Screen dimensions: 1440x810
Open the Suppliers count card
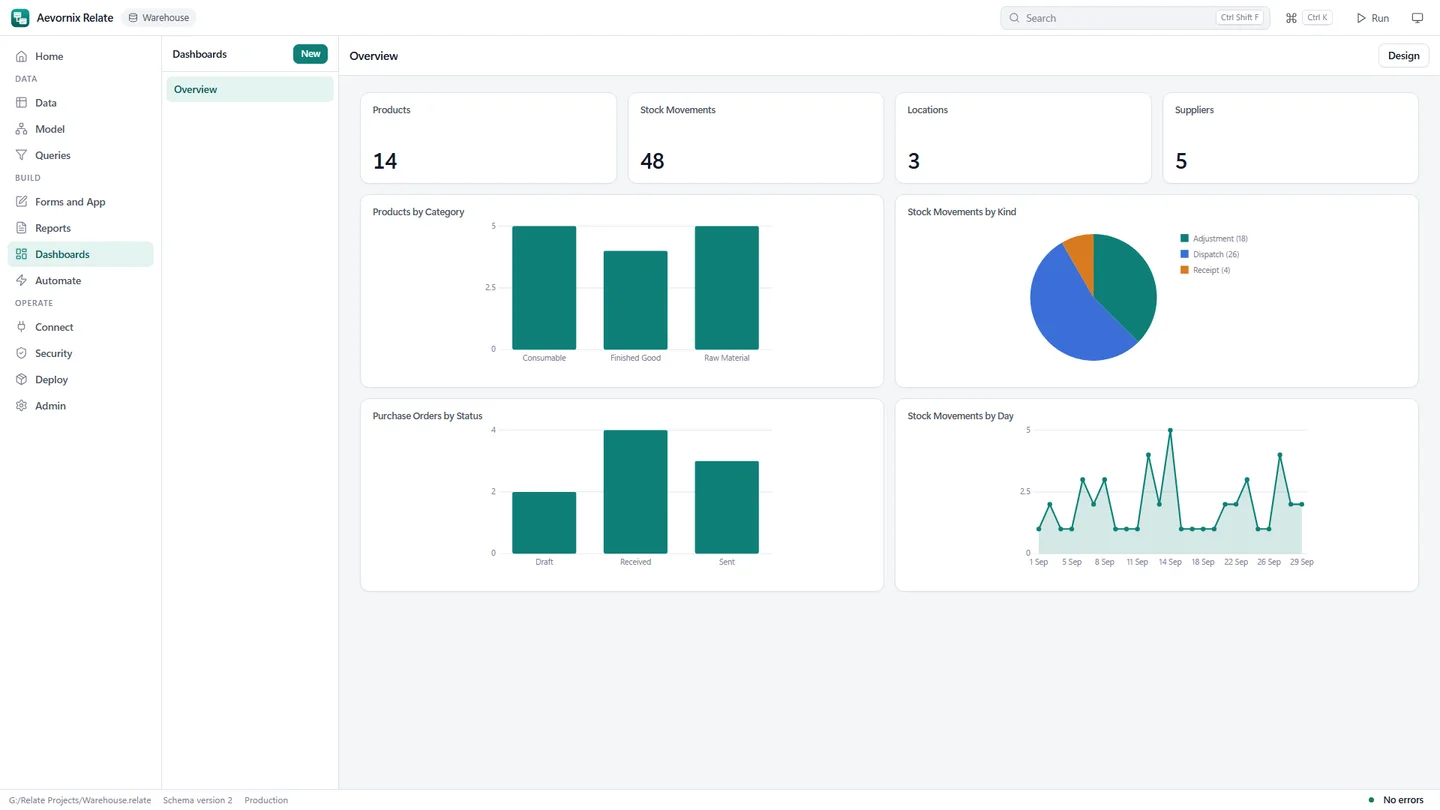tap(1290, 138)
